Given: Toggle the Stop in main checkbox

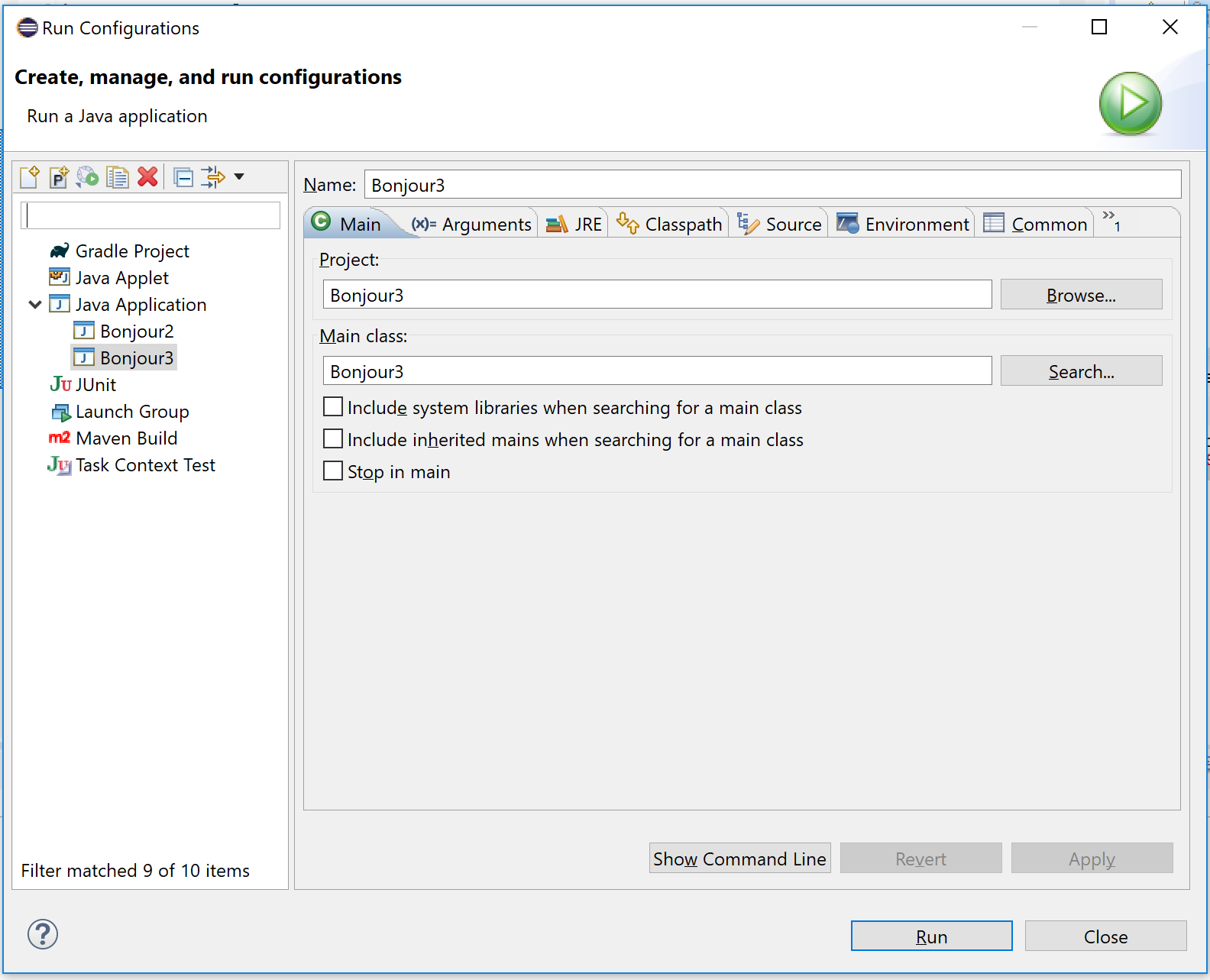Looking at the screenshot, I should click(333, 471).
